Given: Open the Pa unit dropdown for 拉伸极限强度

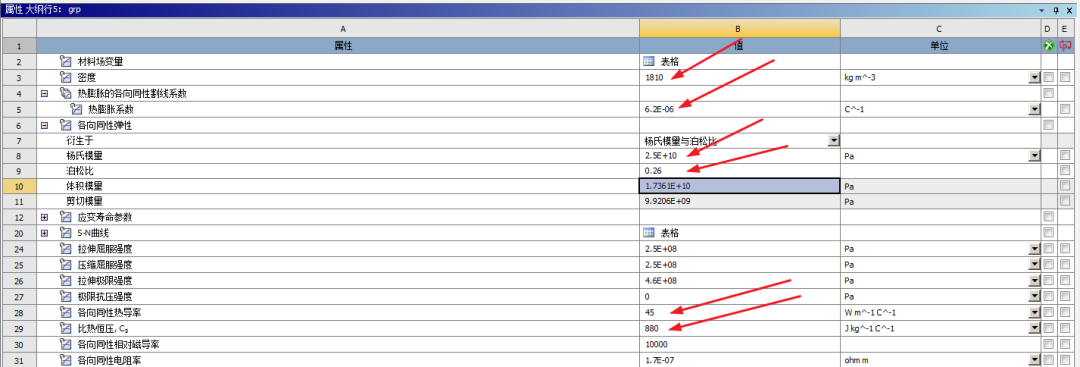Looking at the screenshot, I should (x=1034, y=280).
